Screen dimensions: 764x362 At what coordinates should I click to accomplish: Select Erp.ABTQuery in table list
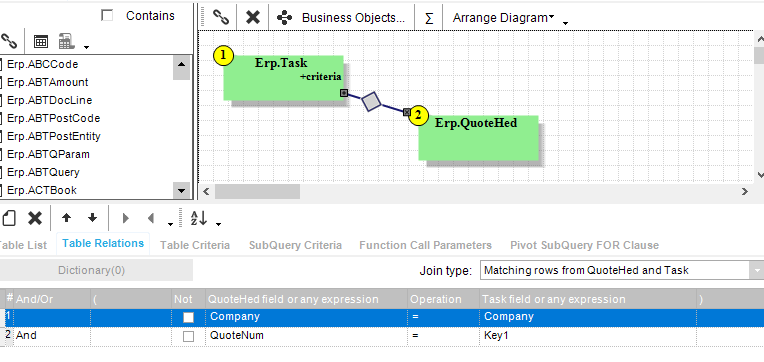point(43,172)
